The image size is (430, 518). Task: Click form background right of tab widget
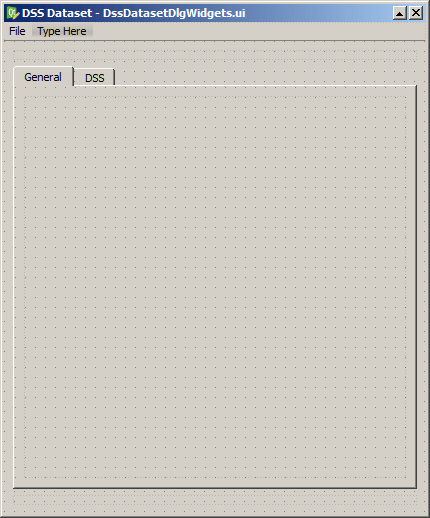(421, 287)
